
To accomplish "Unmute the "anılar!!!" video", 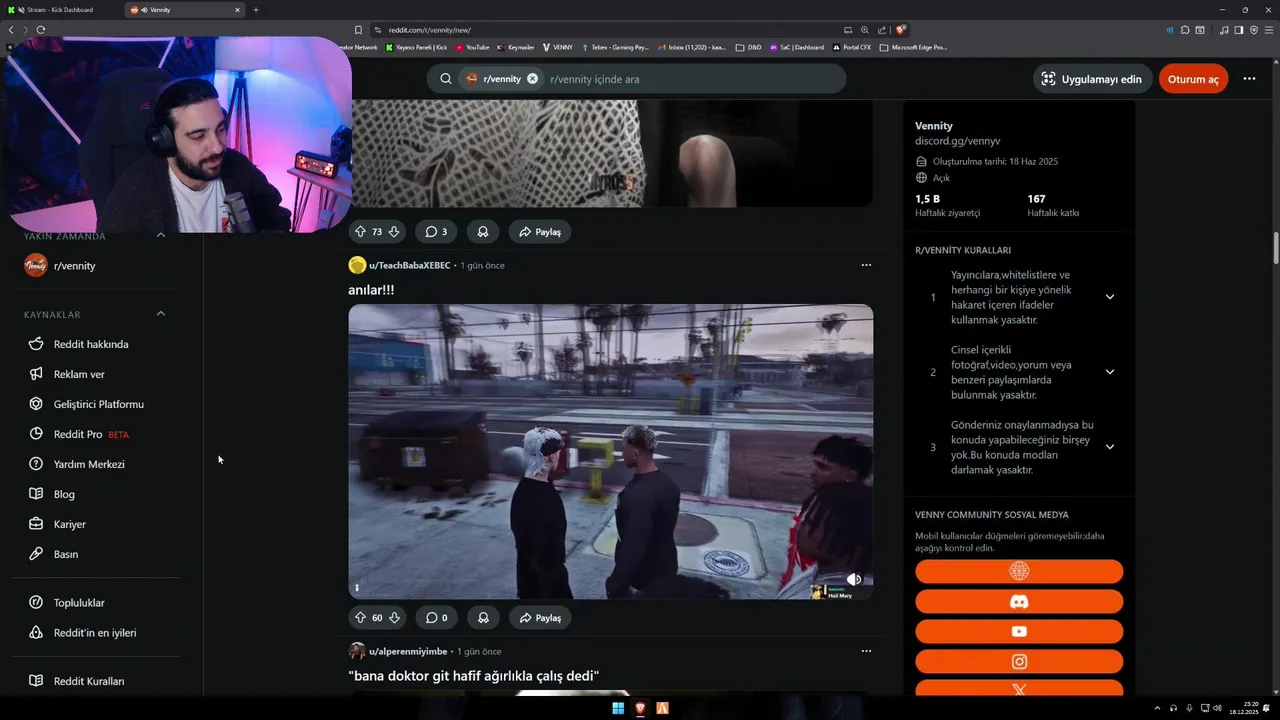I will [x=854, y=579].
